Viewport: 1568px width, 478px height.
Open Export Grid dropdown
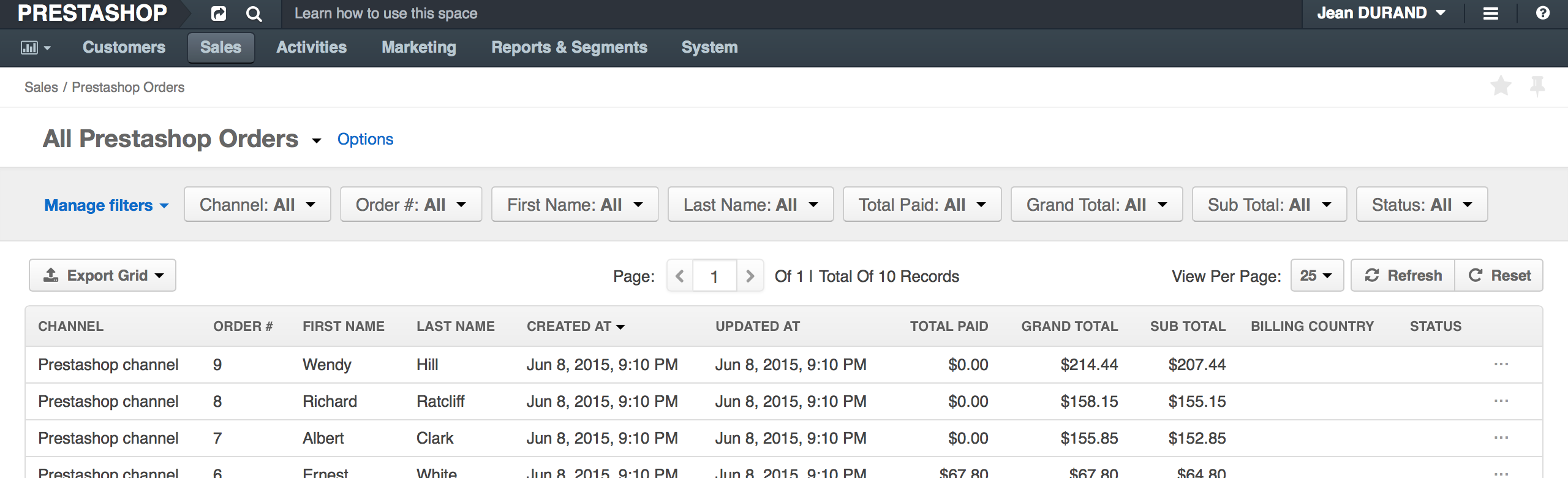click(x=102, y=275)
